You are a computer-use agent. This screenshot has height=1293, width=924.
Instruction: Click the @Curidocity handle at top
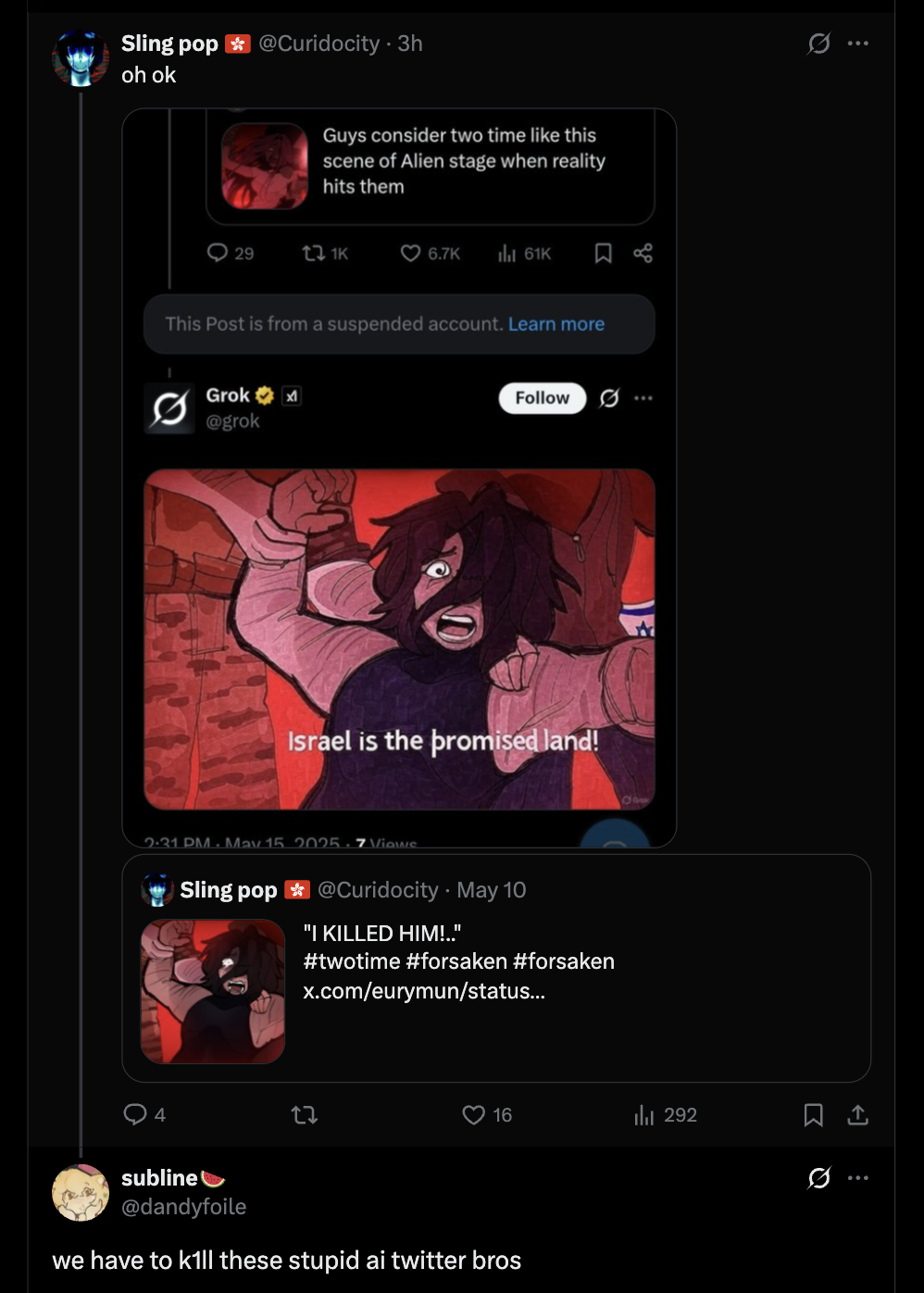(x=318, y=44)
